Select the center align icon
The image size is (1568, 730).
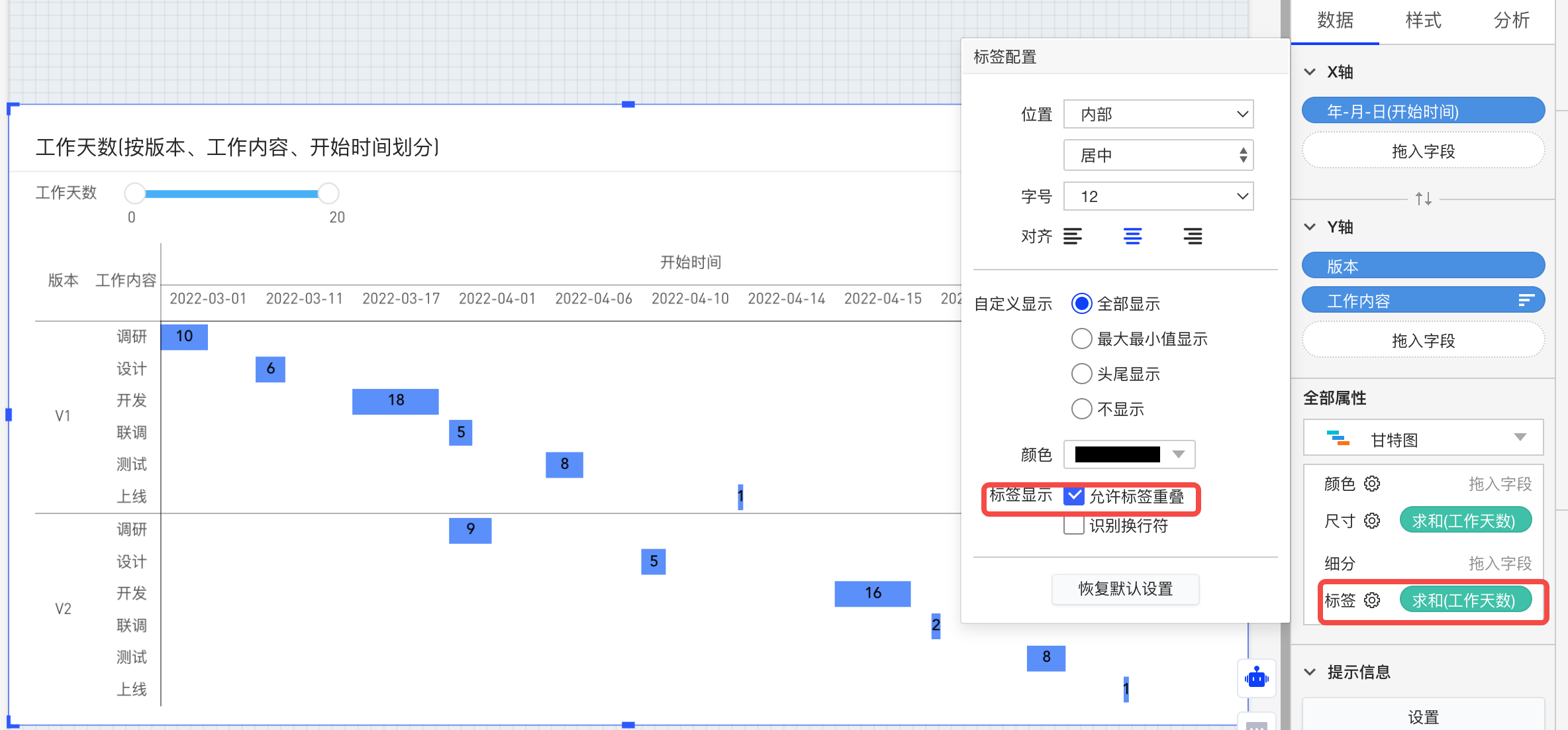tap(1132, 236)
